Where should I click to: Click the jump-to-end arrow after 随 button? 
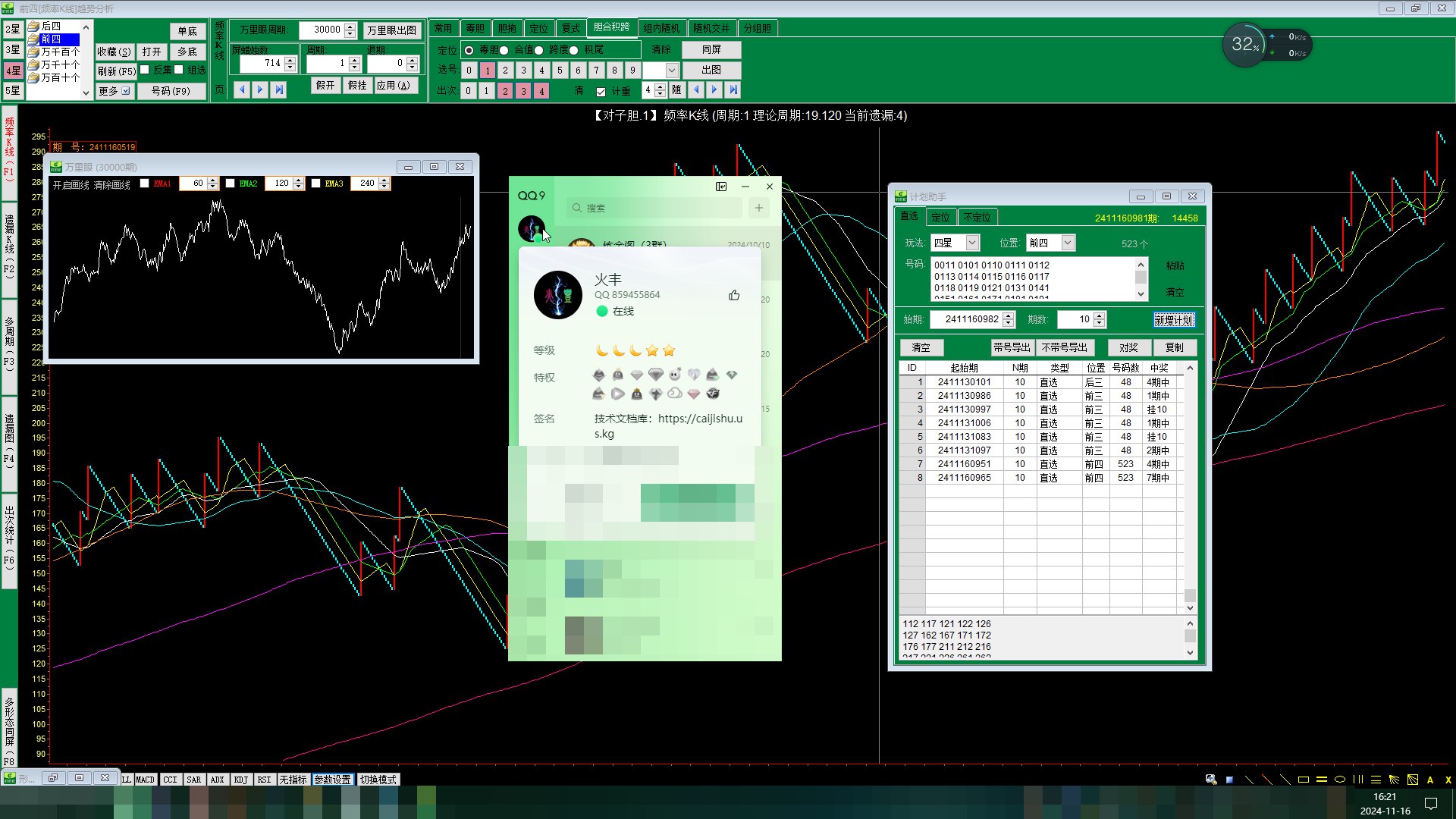click(x=733, y=89)
